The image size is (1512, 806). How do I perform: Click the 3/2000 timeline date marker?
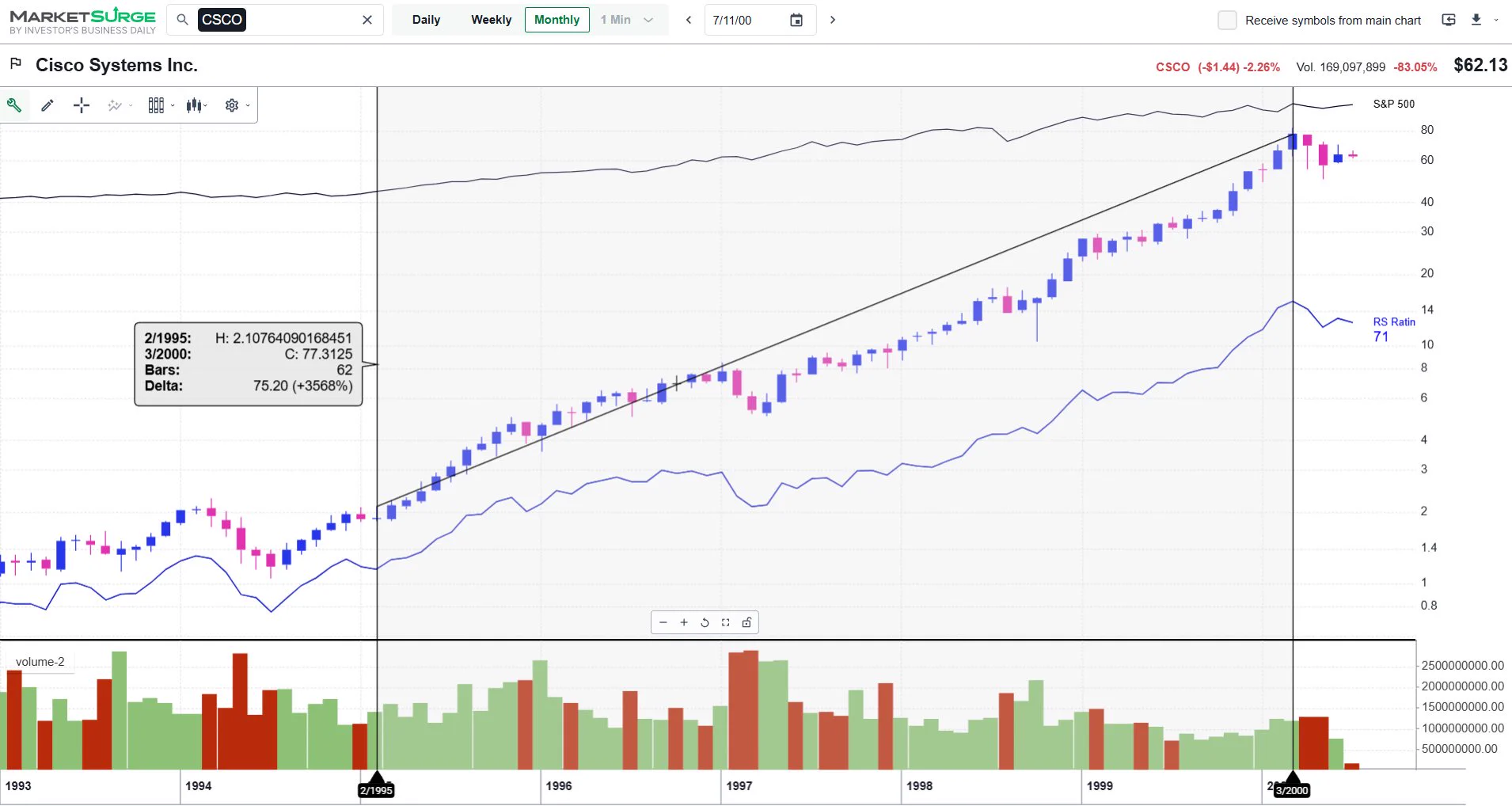click(x=1292, y=790)
